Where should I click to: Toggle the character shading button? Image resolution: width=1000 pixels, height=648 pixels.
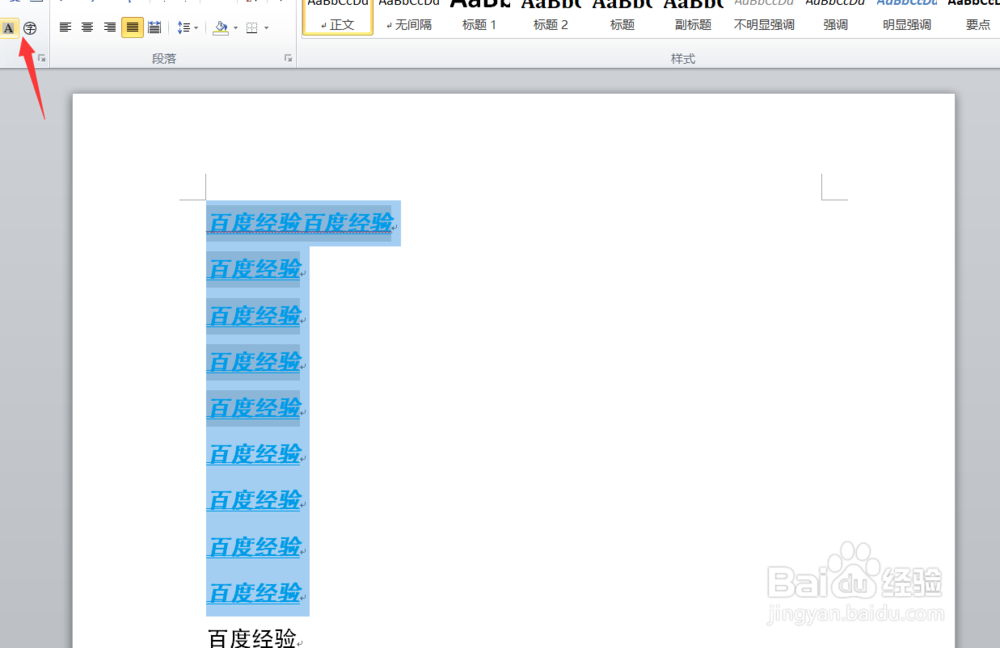pyautogui.click(x=8, y=28)
